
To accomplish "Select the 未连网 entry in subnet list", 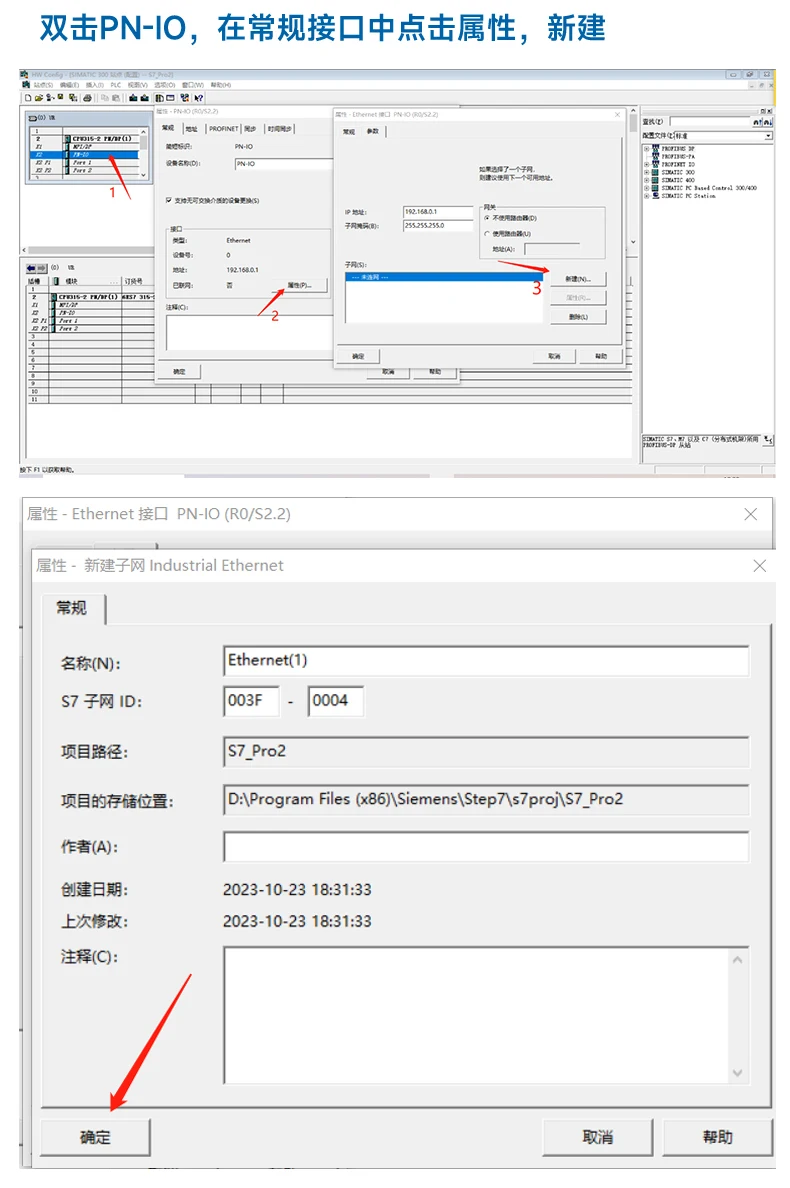I will pyautogui.click(x=444, y=277).
